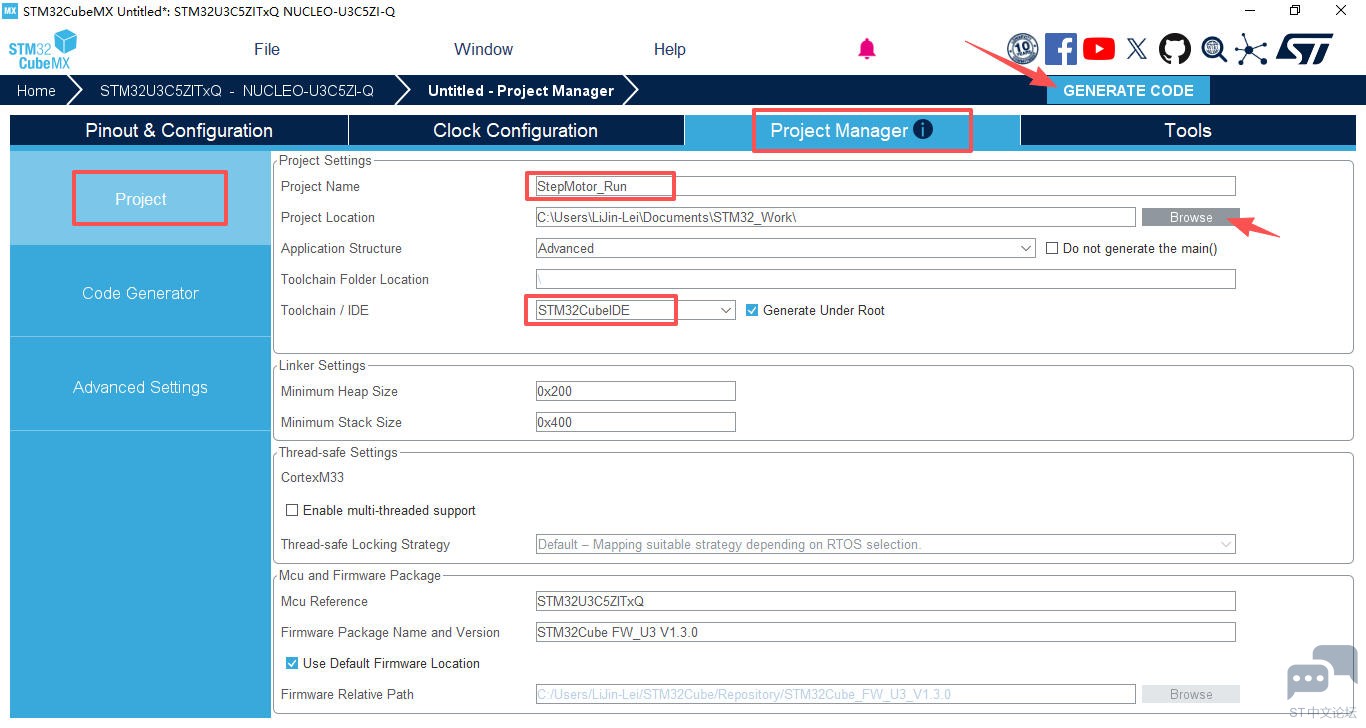Viewport: 1366px width, 728px height.
Task: Click the 'Thread-safe Locking Strategy' label
Action: click(365, 544)
